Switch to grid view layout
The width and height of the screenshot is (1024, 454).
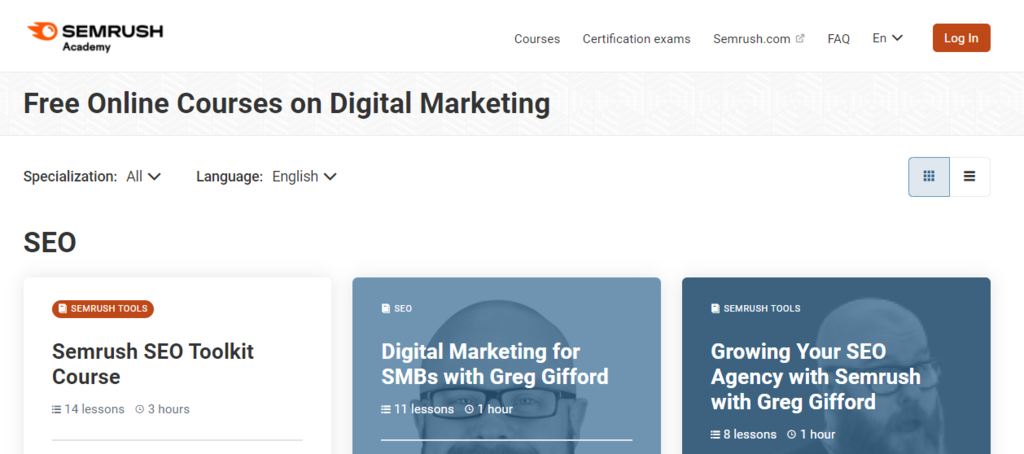(x=929, y=177)
